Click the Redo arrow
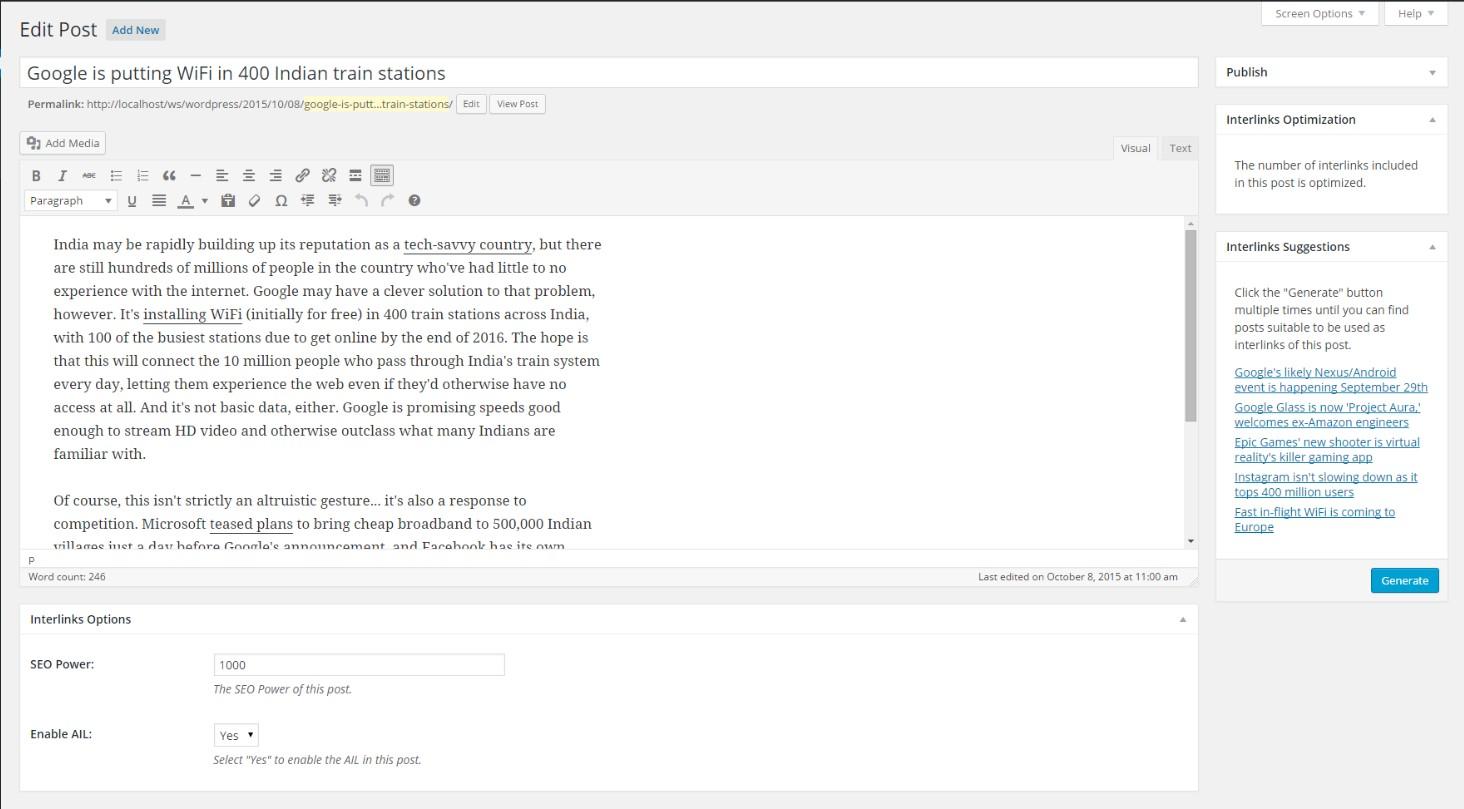The width and height of the screenshot is (1464, 809). 387,201
